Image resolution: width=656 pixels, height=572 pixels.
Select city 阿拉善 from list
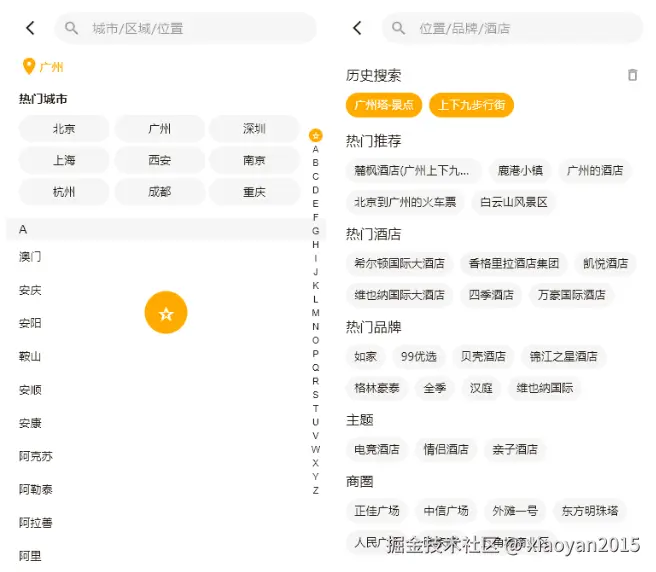tap(36, 523)
